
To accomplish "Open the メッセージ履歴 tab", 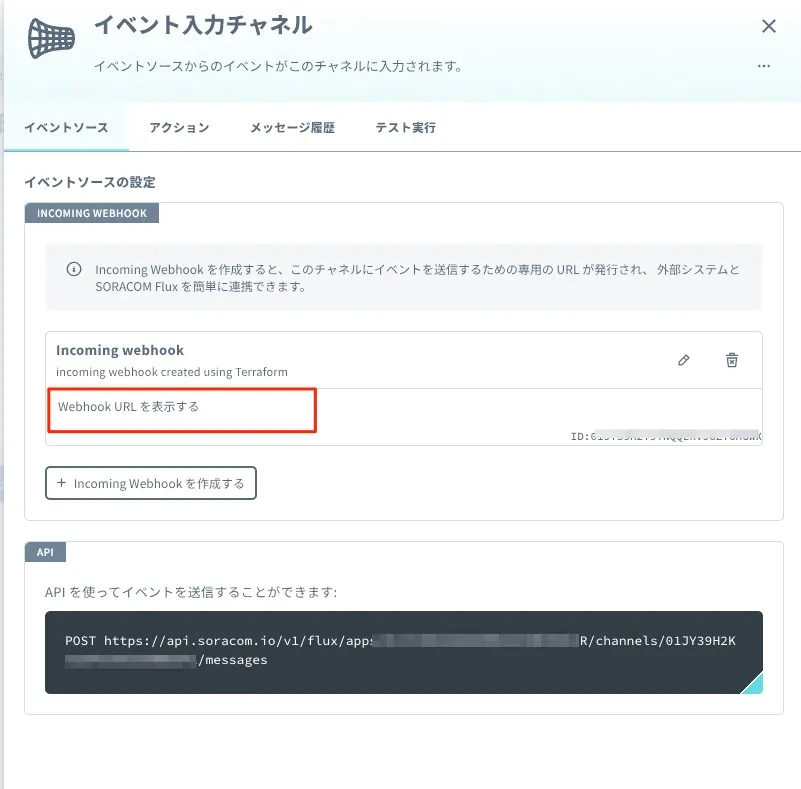I will (x=292, y=127).
